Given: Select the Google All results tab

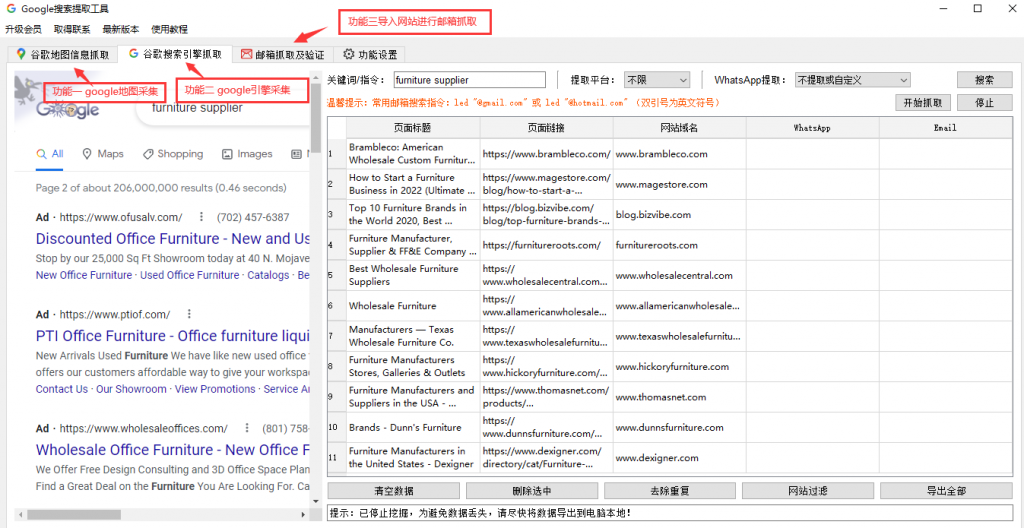Looking at the screenshot, I should (x=50, y=154).
